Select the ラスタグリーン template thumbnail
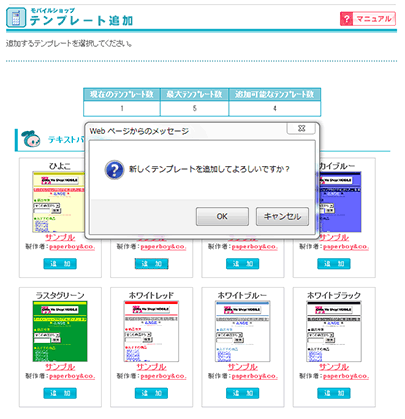405x419 pixels. pos(60,331)
